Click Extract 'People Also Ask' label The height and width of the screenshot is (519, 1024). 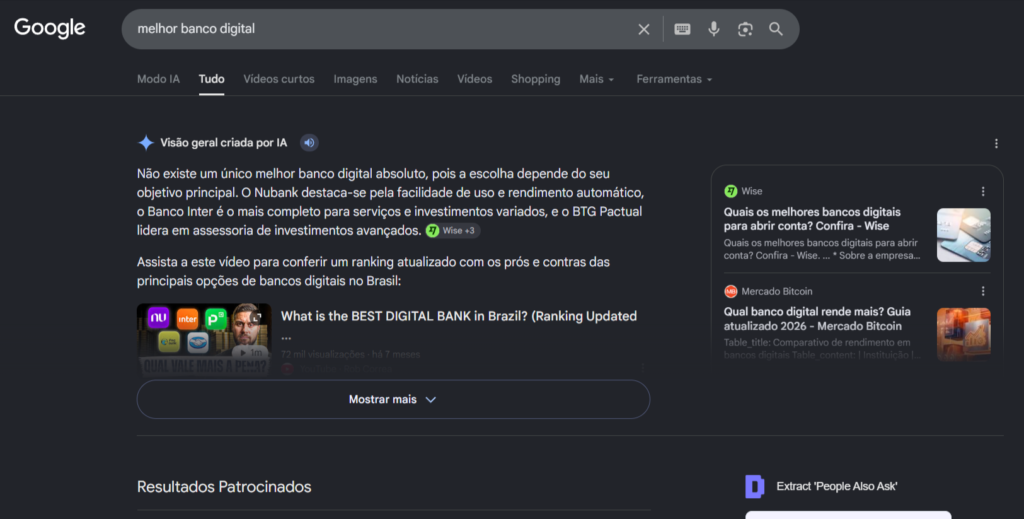coord(837,486)
